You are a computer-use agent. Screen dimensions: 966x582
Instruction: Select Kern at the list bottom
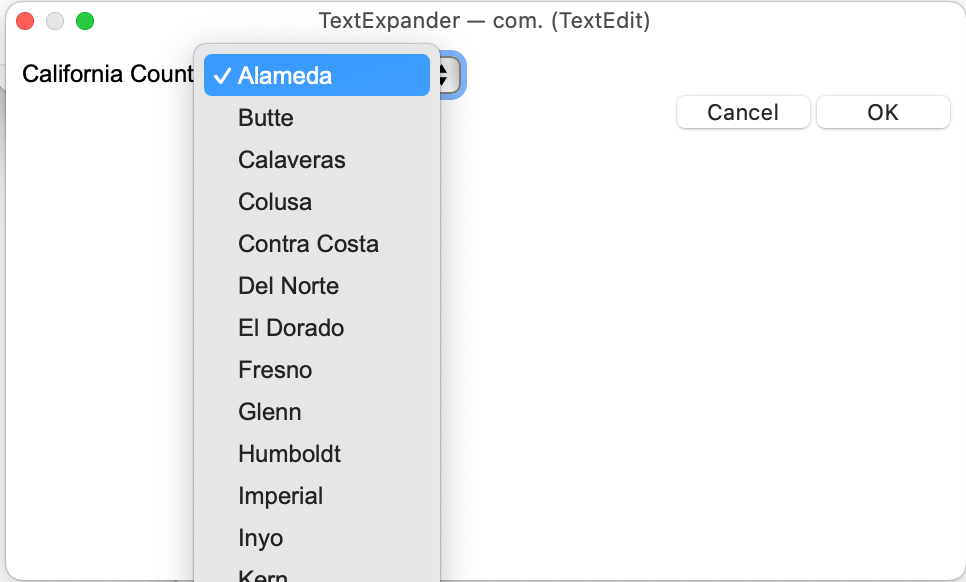263,575
